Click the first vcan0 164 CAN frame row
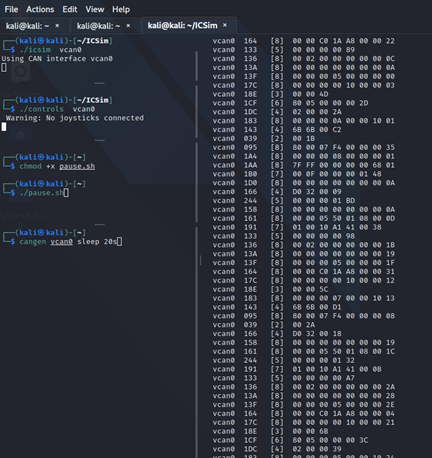This screenshot has height=458, width=432. tap(303, 41)
